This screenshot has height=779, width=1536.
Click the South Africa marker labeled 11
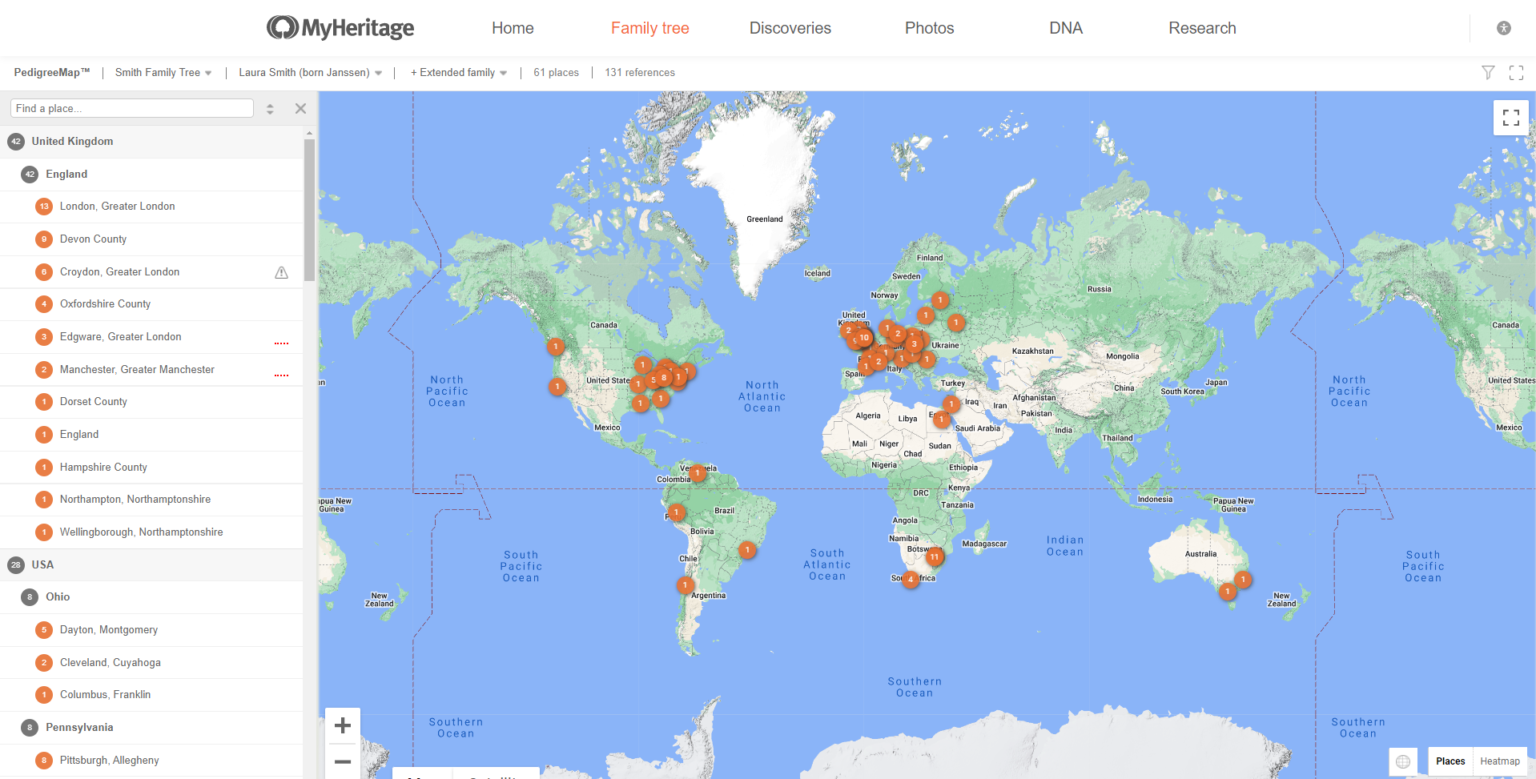pyautogui.click(x=934, y=557)
